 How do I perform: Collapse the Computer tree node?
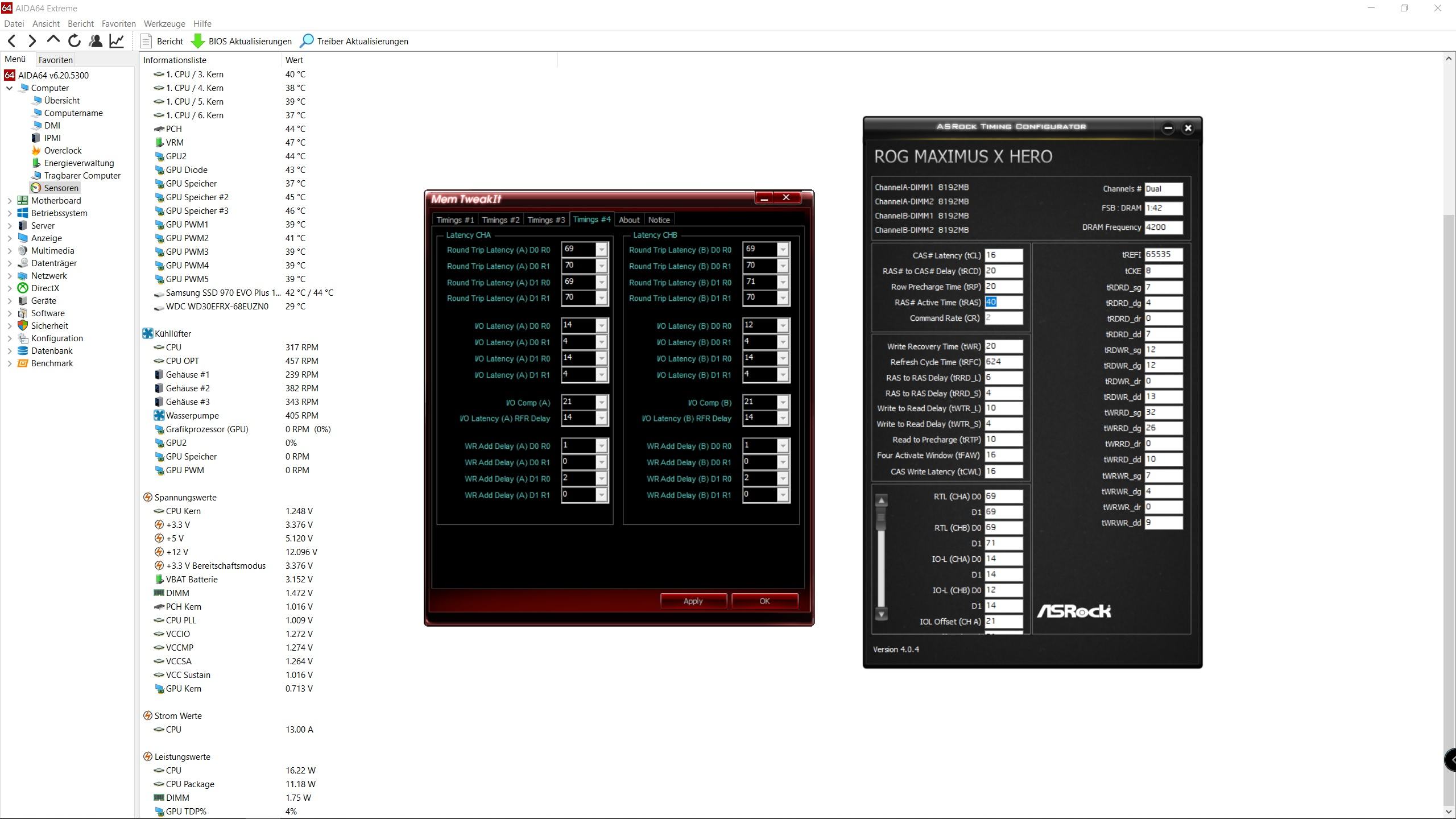coord(9,88)
